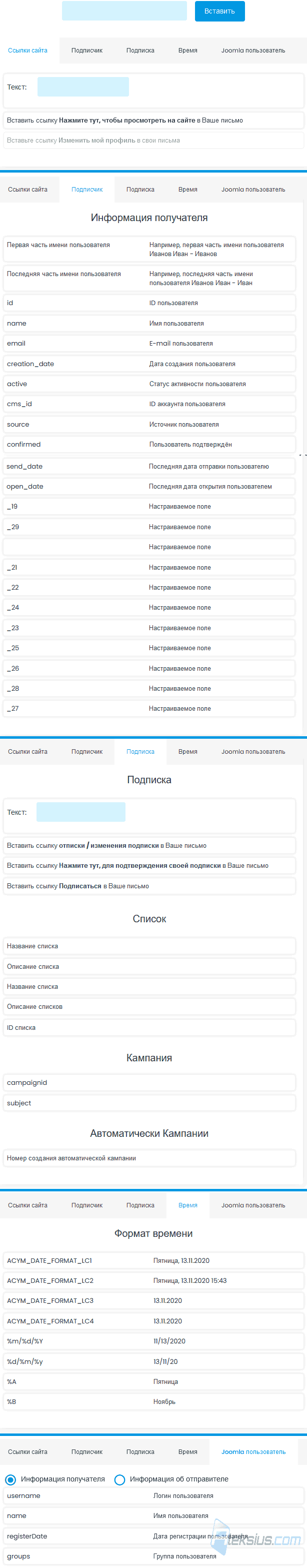The width and height of the screenshot is (307, 1568).
Task: Pick the _23 custom field row
Action: click(x=149, y=628)
